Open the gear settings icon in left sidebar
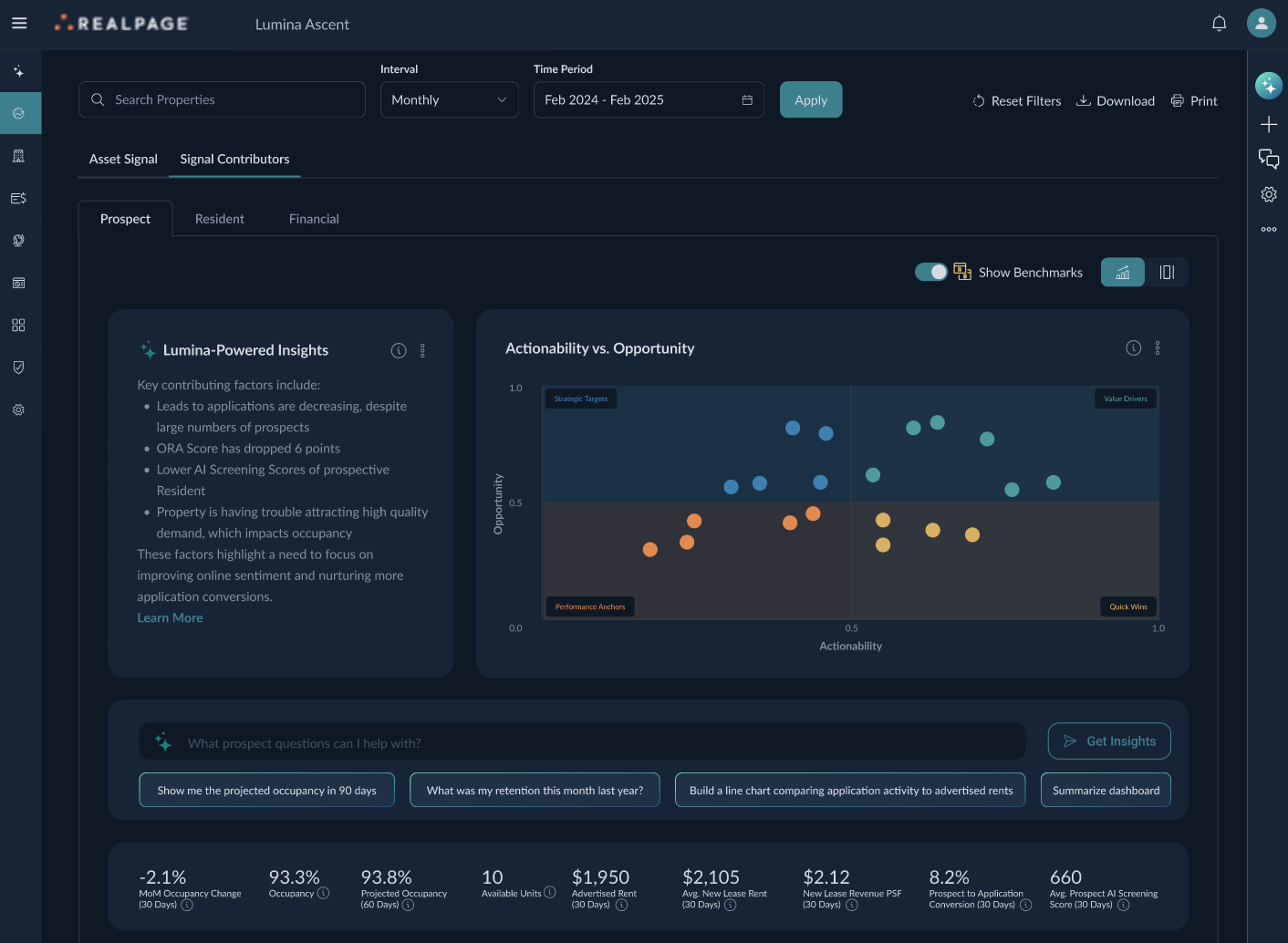This screenshot has height=943, width=1288. tap(18, 410)
